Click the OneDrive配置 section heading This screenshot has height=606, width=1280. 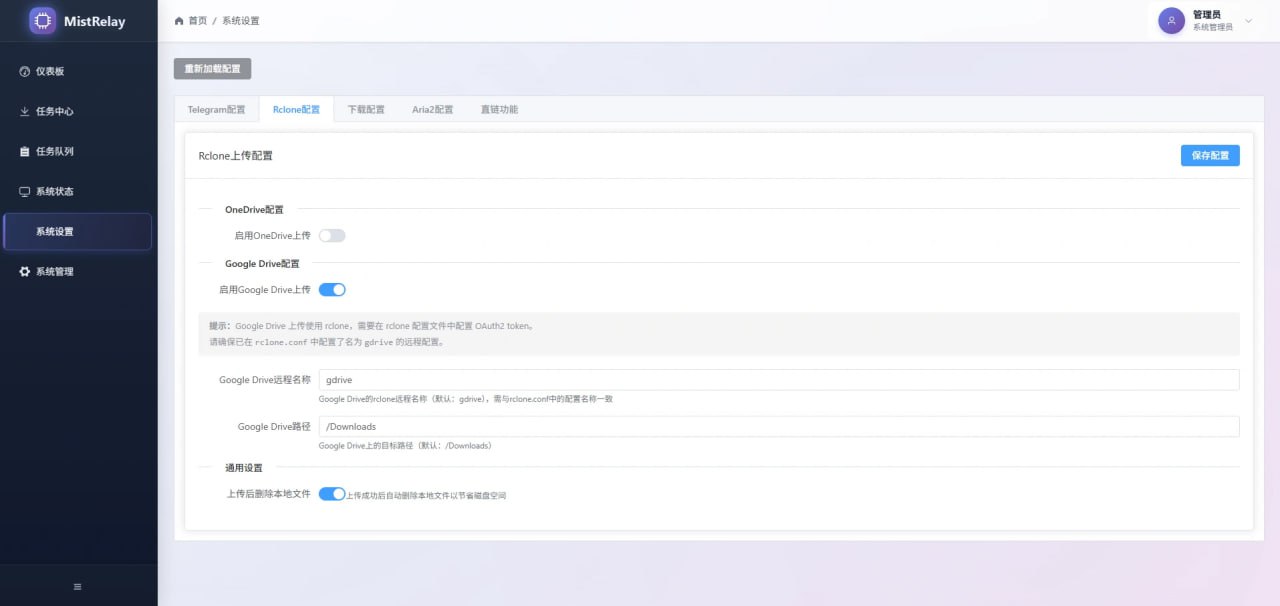[254, 210]
